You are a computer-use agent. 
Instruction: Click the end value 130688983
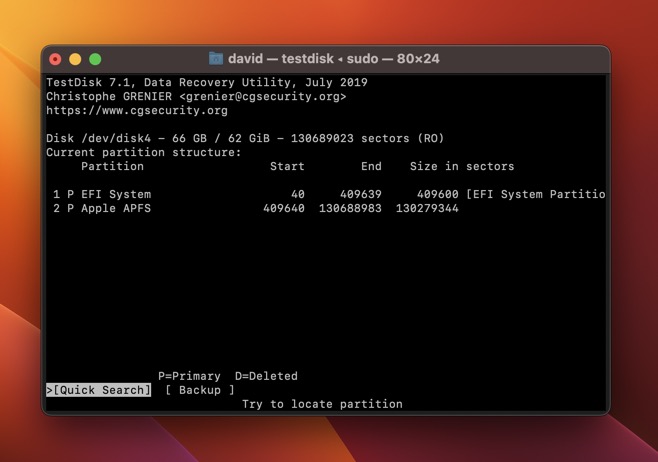pos(350,209)
